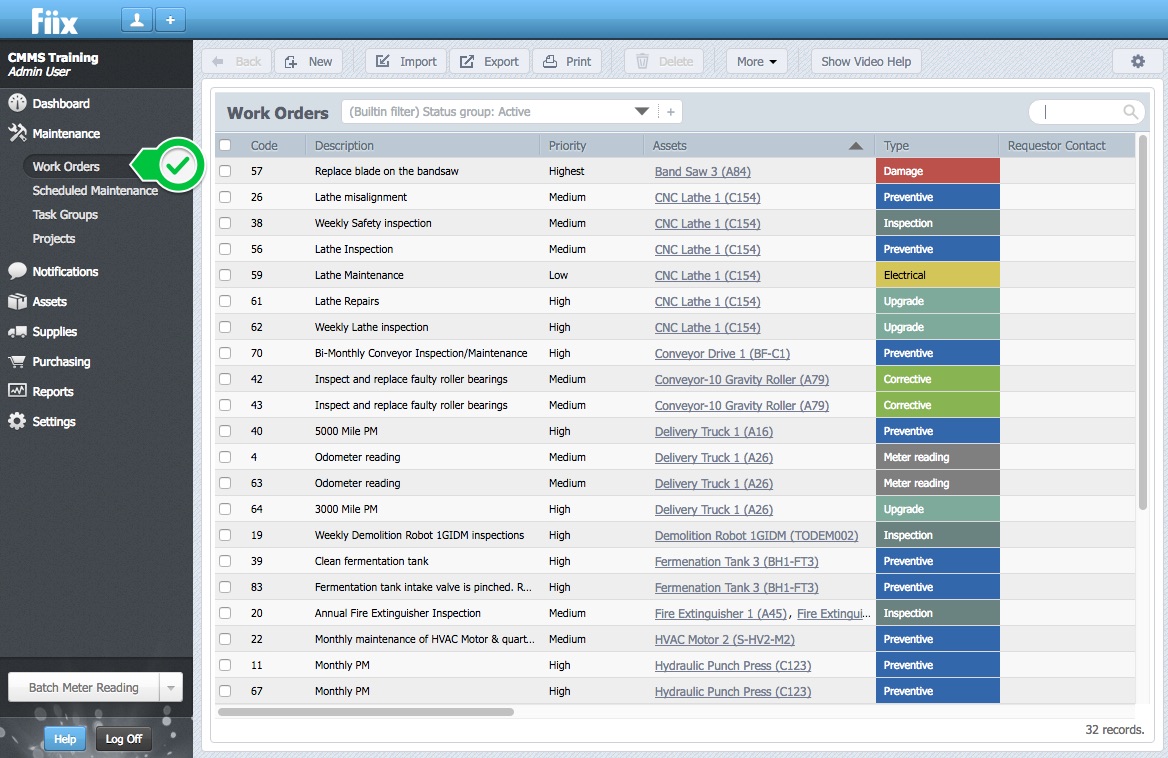Click the horizontal scrollbar below the table
This screenshot has height=758, width=1168.
pos(366,712)
